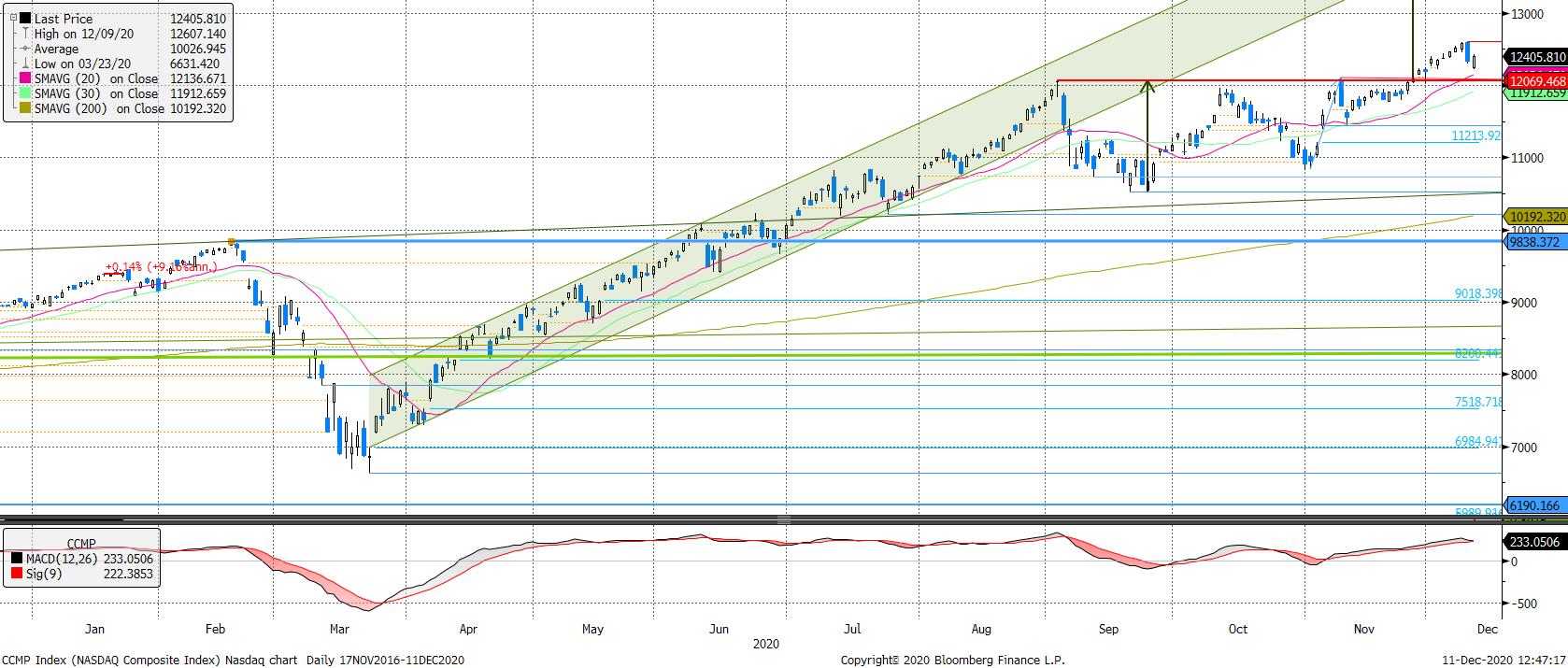Viewport: 1568px width, 668px height.
Task: Click the 9018.398 level label
Action: (1477, 293)
